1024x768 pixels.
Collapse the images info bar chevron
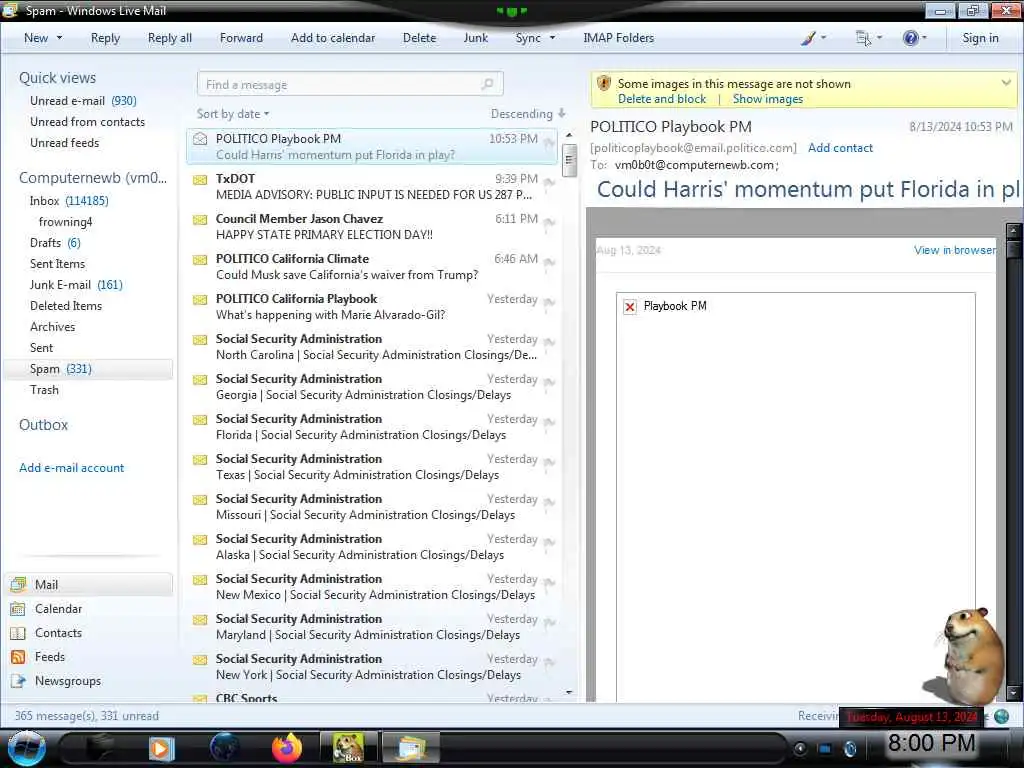[x=1006, y=83]
